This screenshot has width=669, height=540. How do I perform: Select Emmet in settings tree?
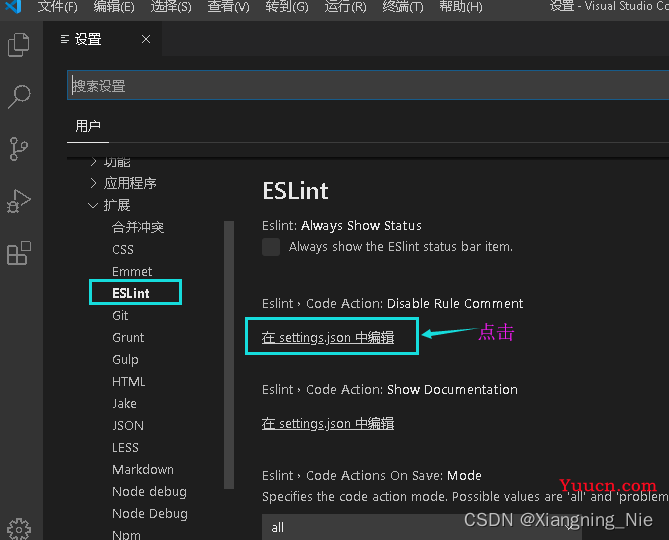pyautogui.click(x=132, y=271)
